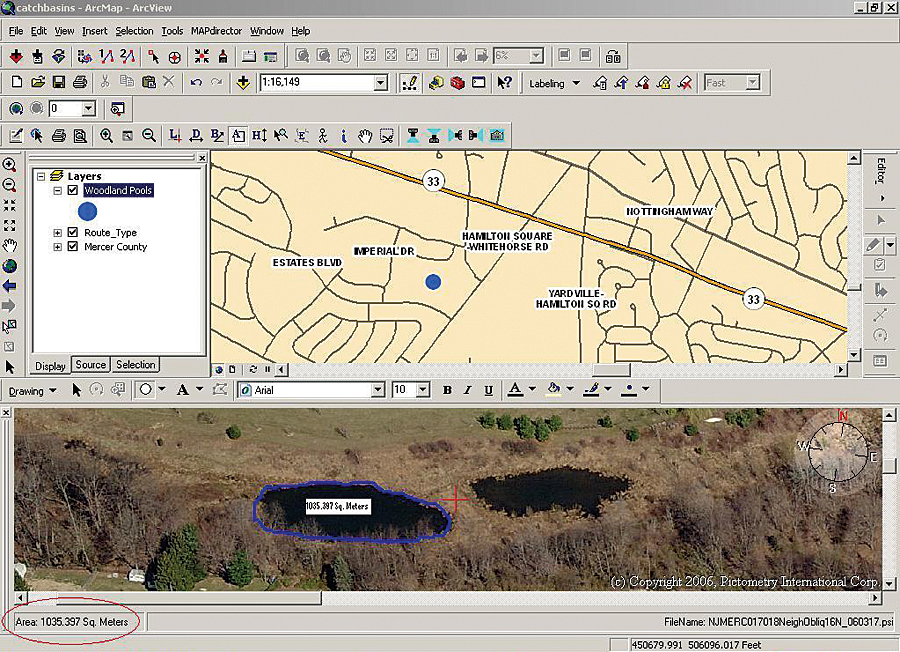
Task: Click the H height measurement tool
Action: [x=259, y=135]
